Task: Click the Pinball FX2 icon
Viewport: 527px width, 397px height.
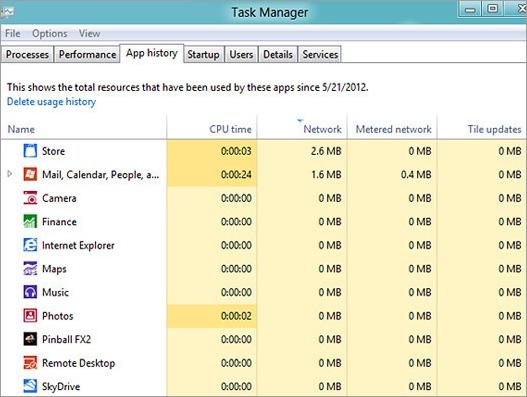Action: [30, 339]
